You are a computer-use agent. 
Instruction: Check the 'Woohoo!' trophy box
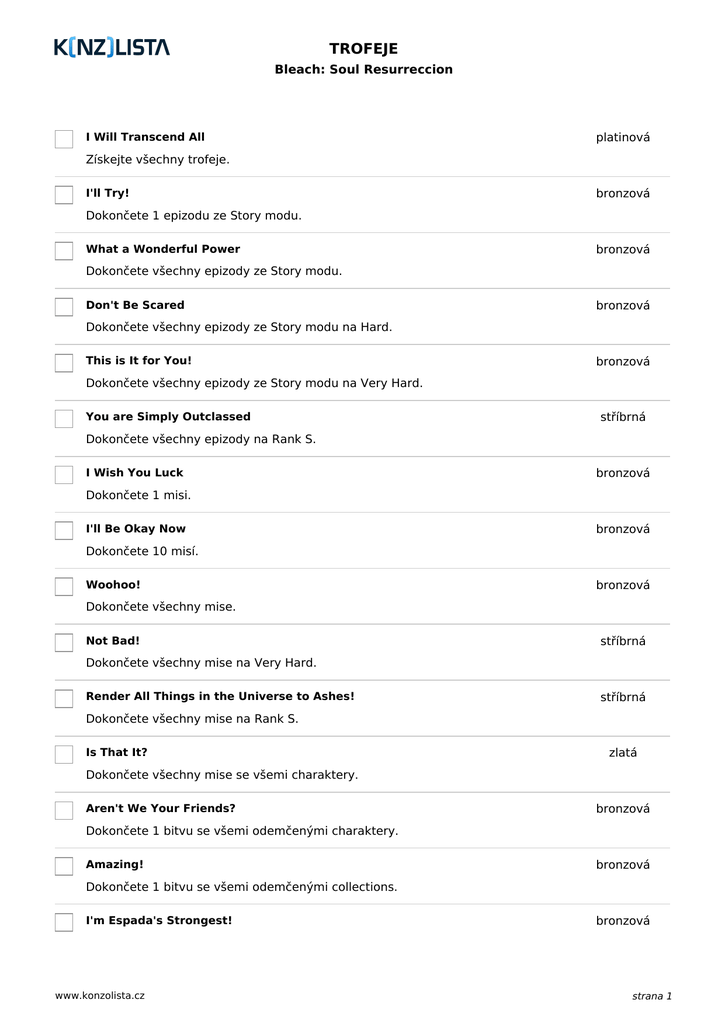point(64,587)
